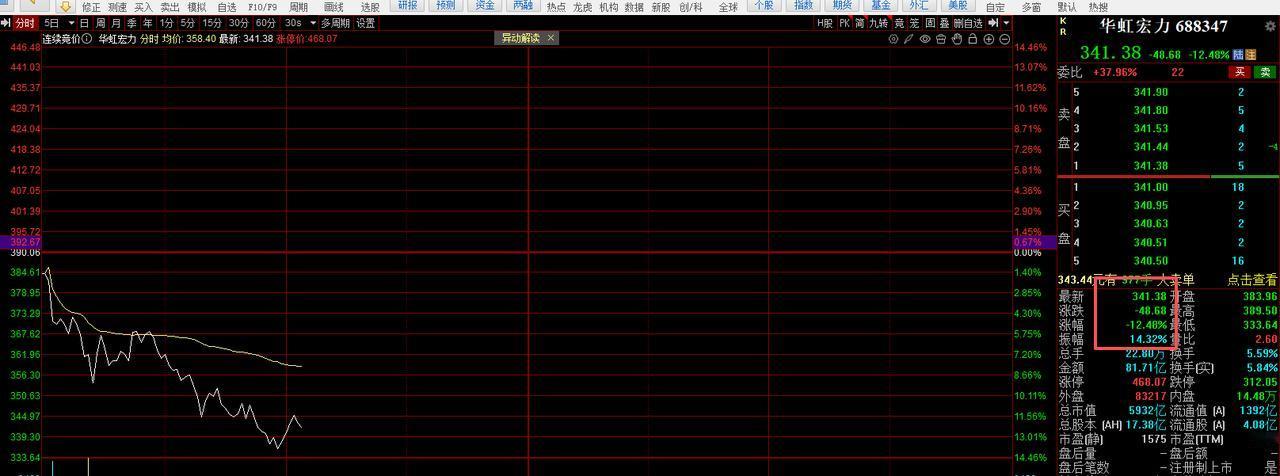Select the 15分 period
Viewport: 1280px width, 476px height.
click(212, 23)
